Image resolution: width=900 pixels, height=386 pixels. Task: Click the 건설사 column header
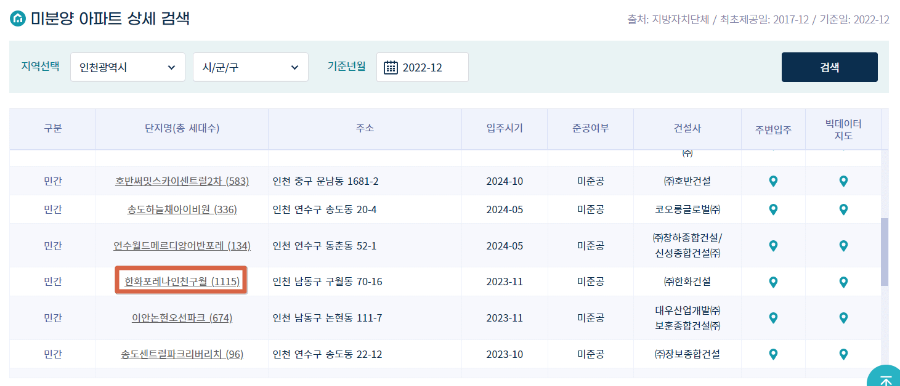pos(687,129)
